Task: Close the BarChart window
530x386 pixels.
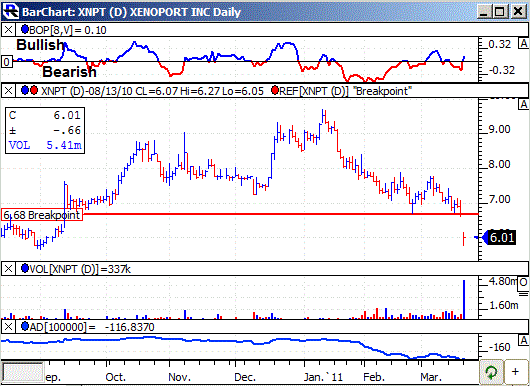Action: pyautogui.click(x=518, y=12)
